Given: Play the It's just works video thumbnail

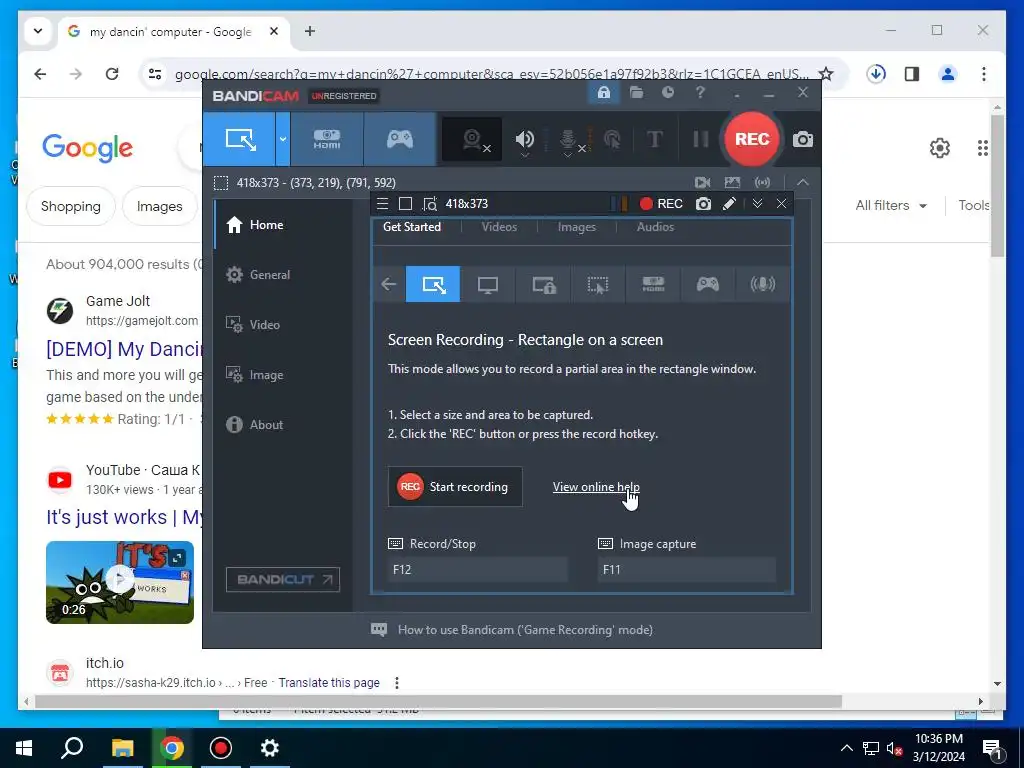Looking at the screenshot, I should (120, 582).
